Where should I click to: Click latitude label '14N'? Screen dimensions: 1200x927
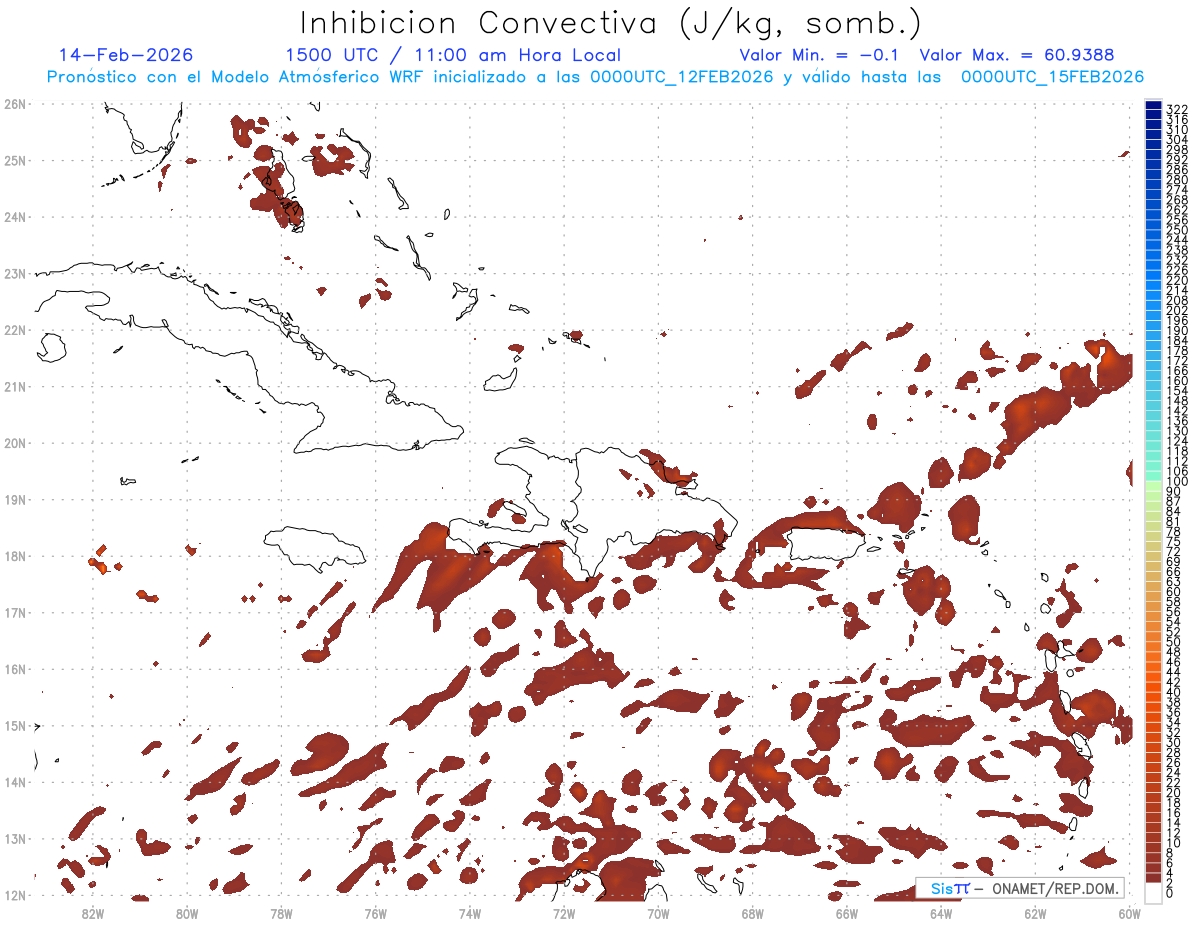point(15,782)
